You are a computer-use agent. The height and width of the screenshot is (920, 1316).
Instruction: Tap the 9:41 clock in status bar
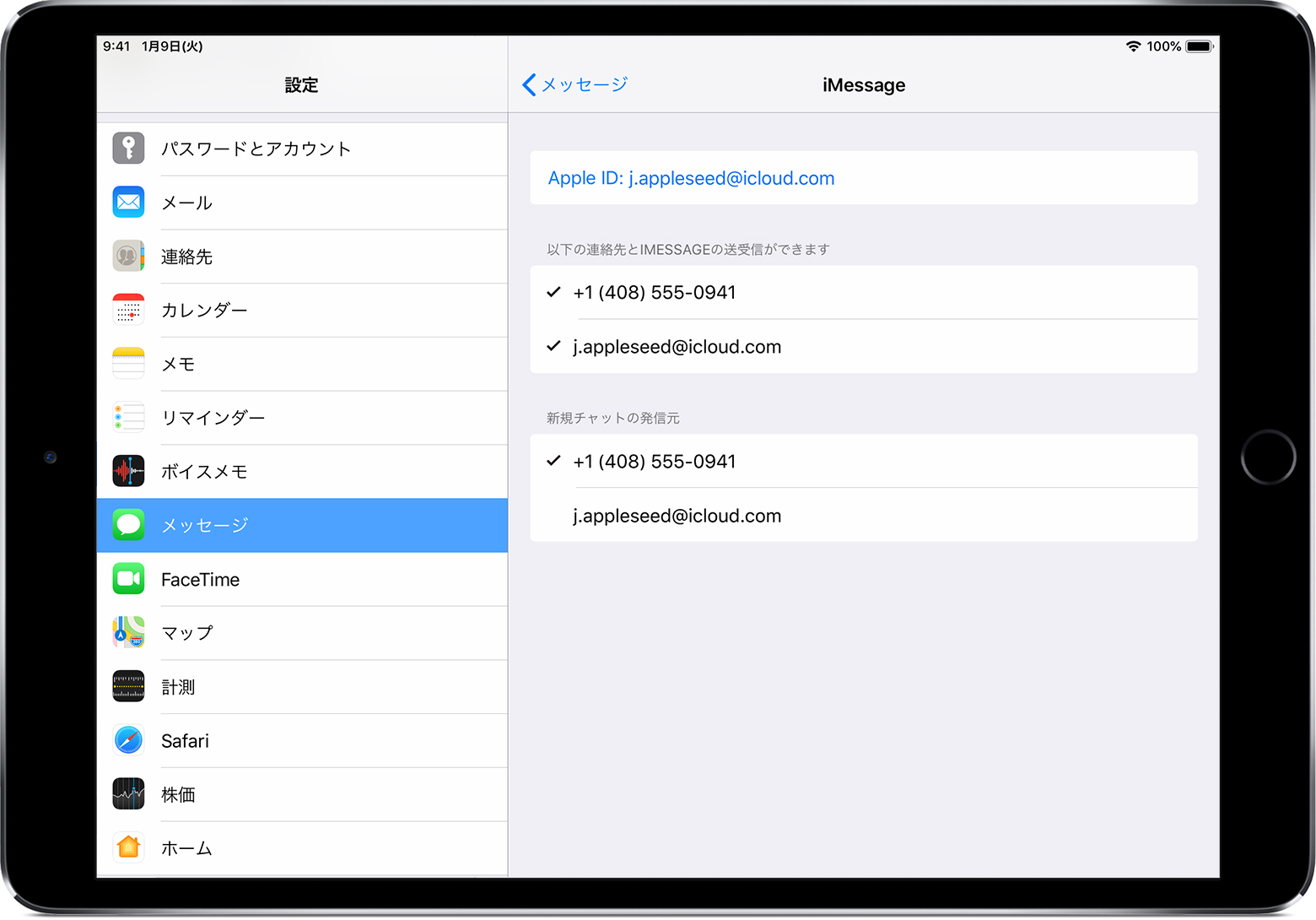[x=116, y=46]
